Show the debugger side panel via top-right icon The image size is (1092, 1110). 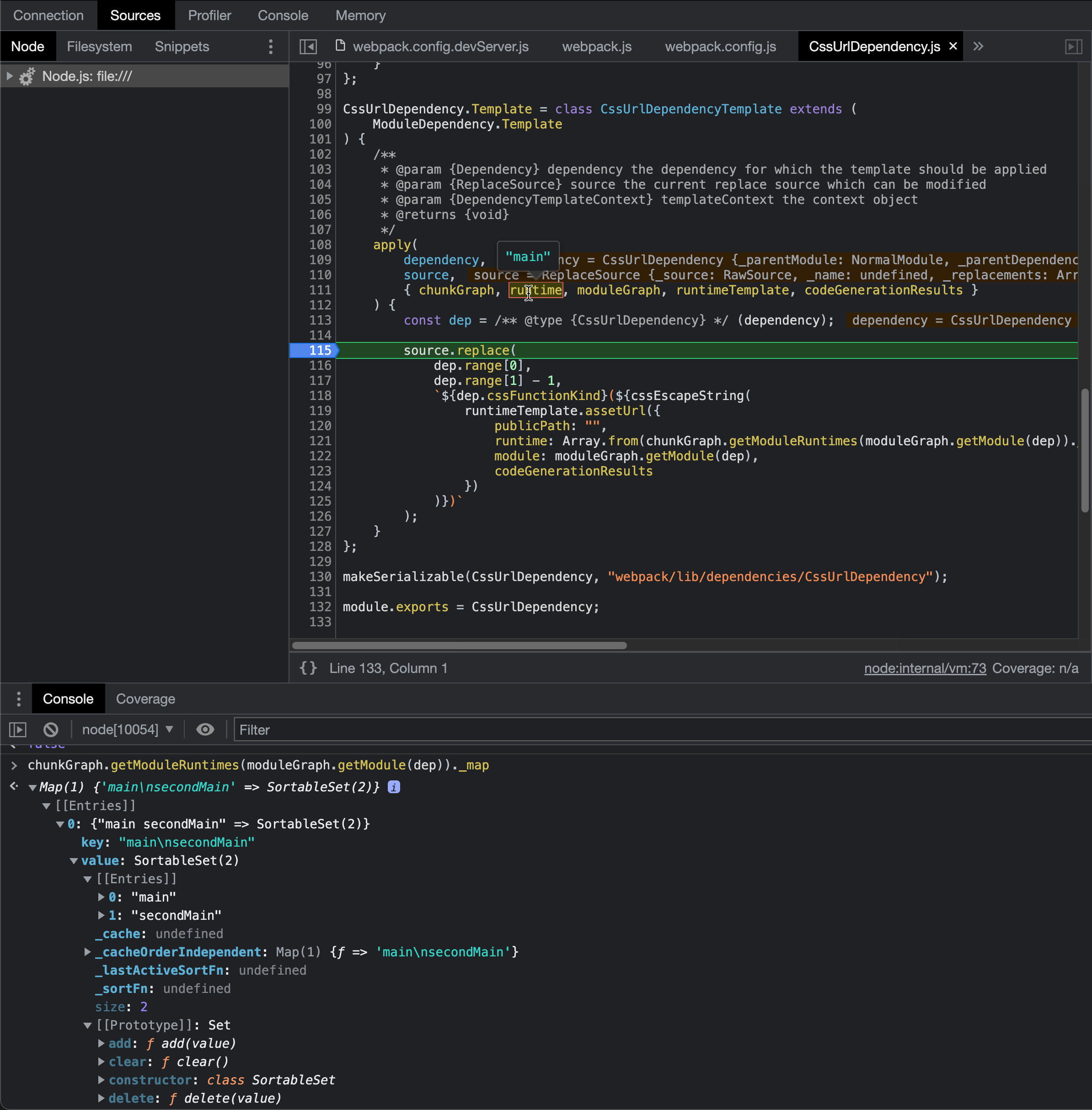[x=1074, y=47]
